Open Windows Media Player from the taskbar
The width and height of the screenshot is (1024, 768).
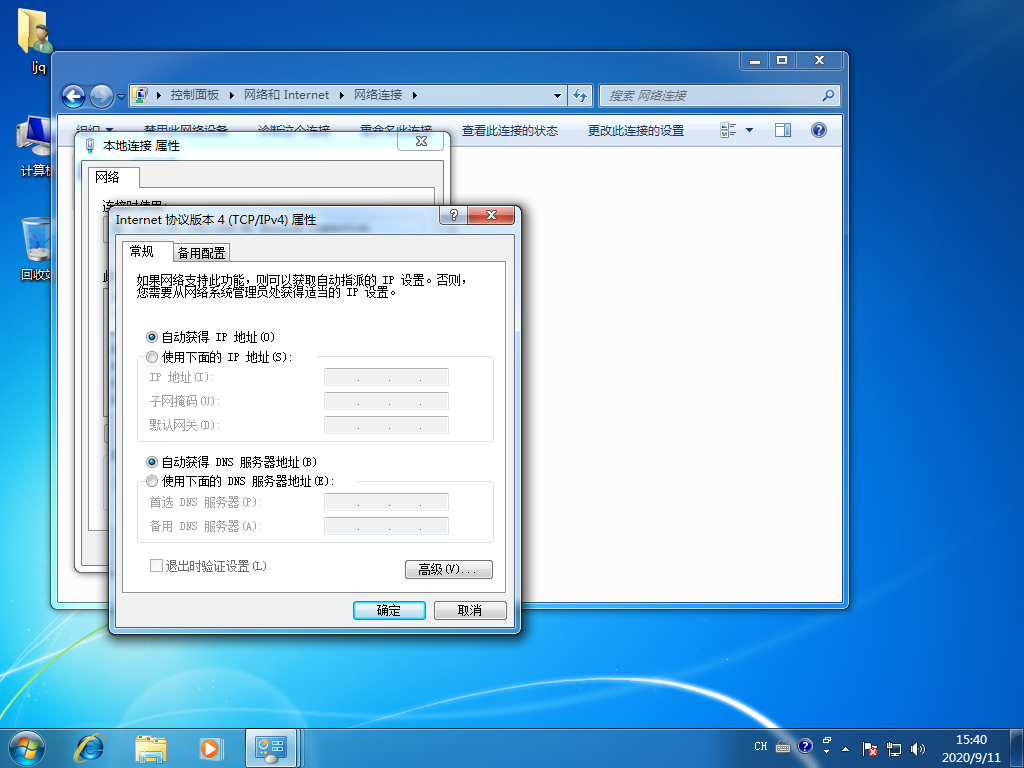pyautogui.click(x=210, y=747)
